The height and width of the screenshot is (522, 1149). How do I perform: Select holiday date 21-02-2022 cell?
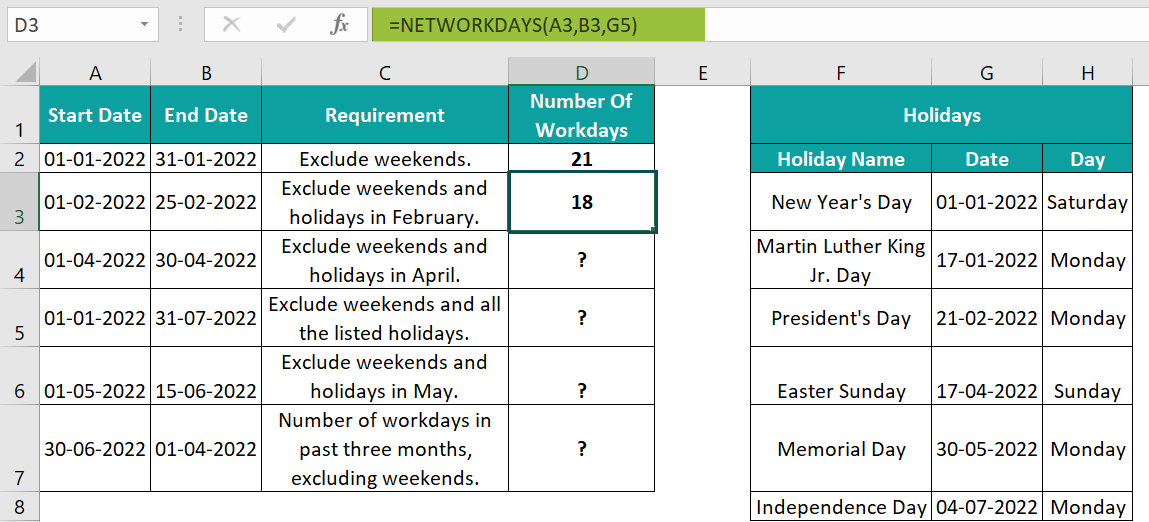tap(987, 317)
